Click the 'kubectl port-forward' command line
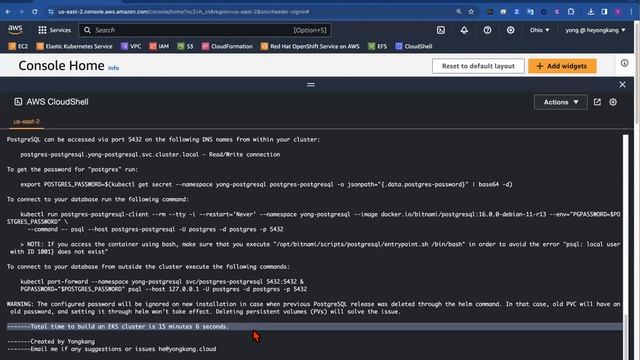The image size is (640, 360). 162,282
